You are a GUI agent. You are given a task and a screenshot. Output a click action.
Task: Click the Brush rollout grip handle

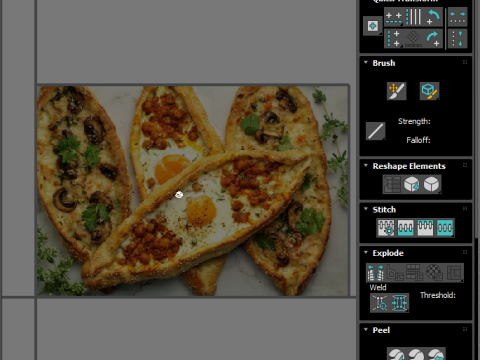pyautogui.click(x=465, y=62)
